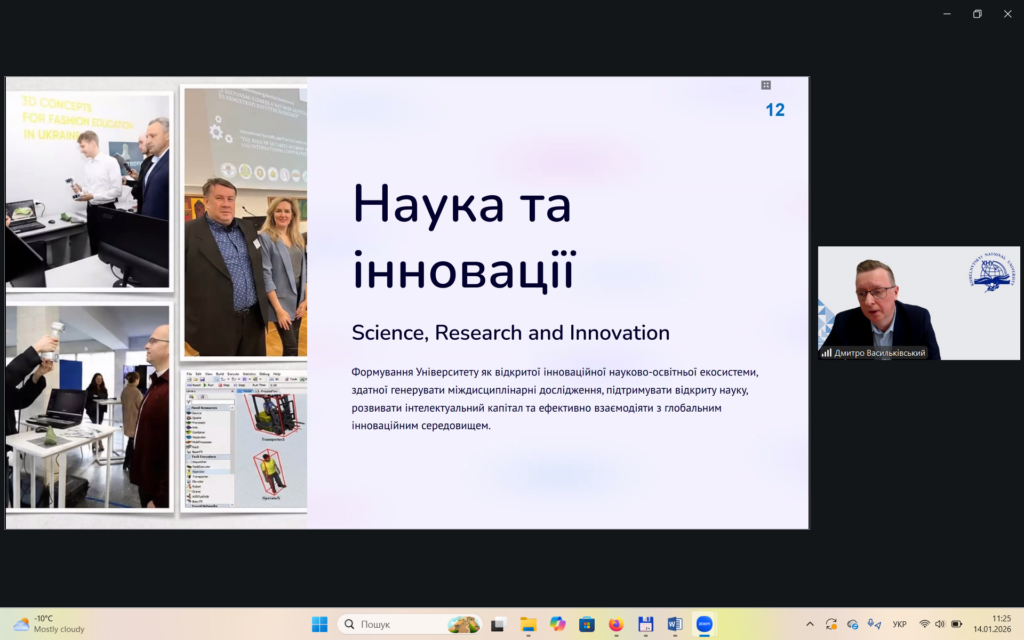Click the floppy disk app icon in taskbar
This screenshot has height=640, width=1024.
pyautogui.click(x=645, y=624)
